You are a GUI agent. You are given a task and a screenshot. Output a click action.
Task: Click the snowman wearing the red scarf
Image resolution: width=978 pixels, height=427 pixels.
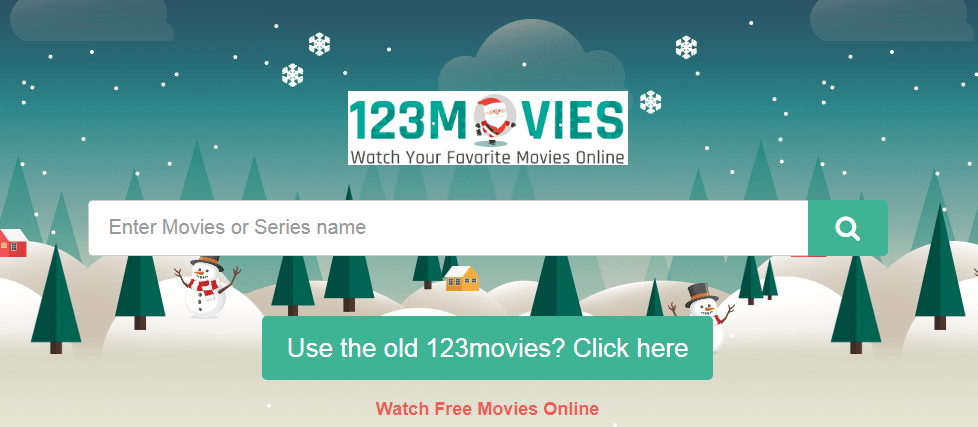coord(206,287)
